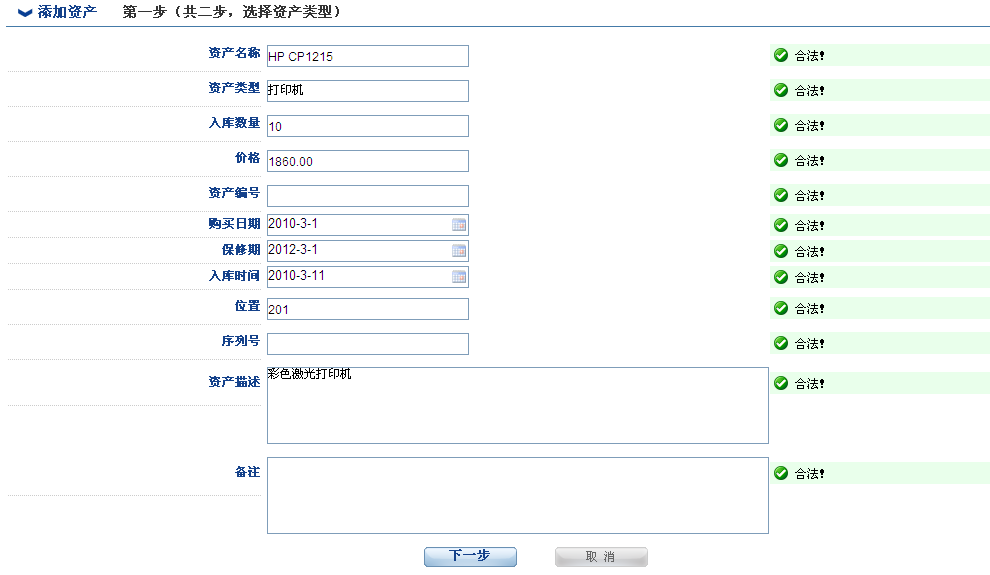Focus the 资产名称 input with HP CP1215
The height and width of the screenshot is (575, 990).
[367, 56]
